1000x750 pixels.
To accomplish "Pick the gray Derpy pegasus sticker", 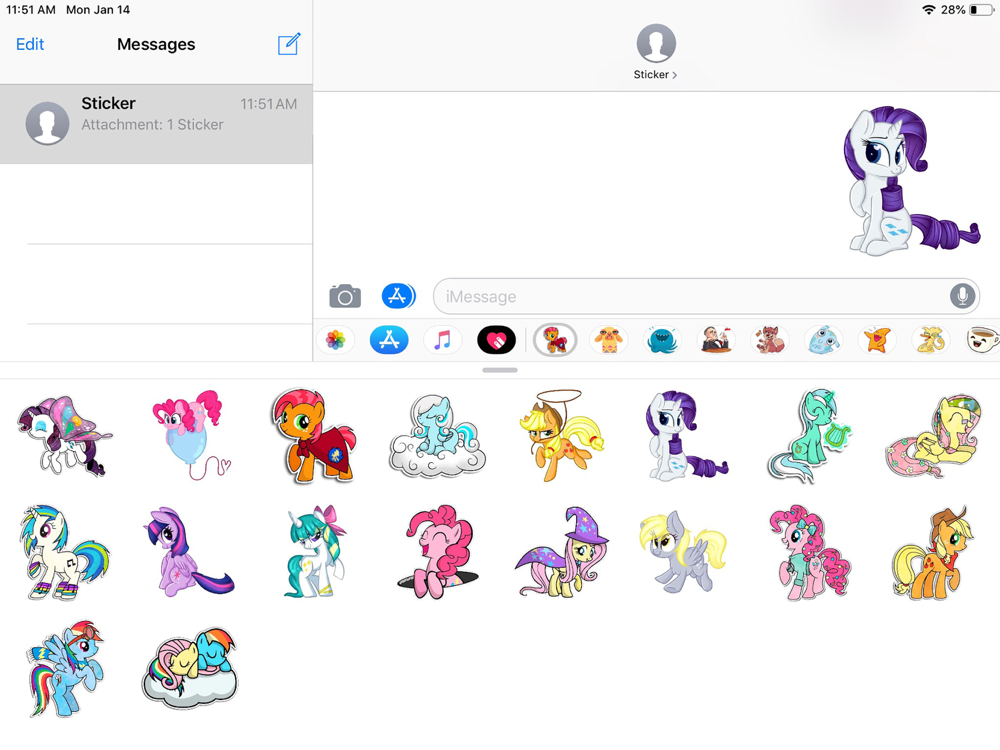I will tap(683, 552).
